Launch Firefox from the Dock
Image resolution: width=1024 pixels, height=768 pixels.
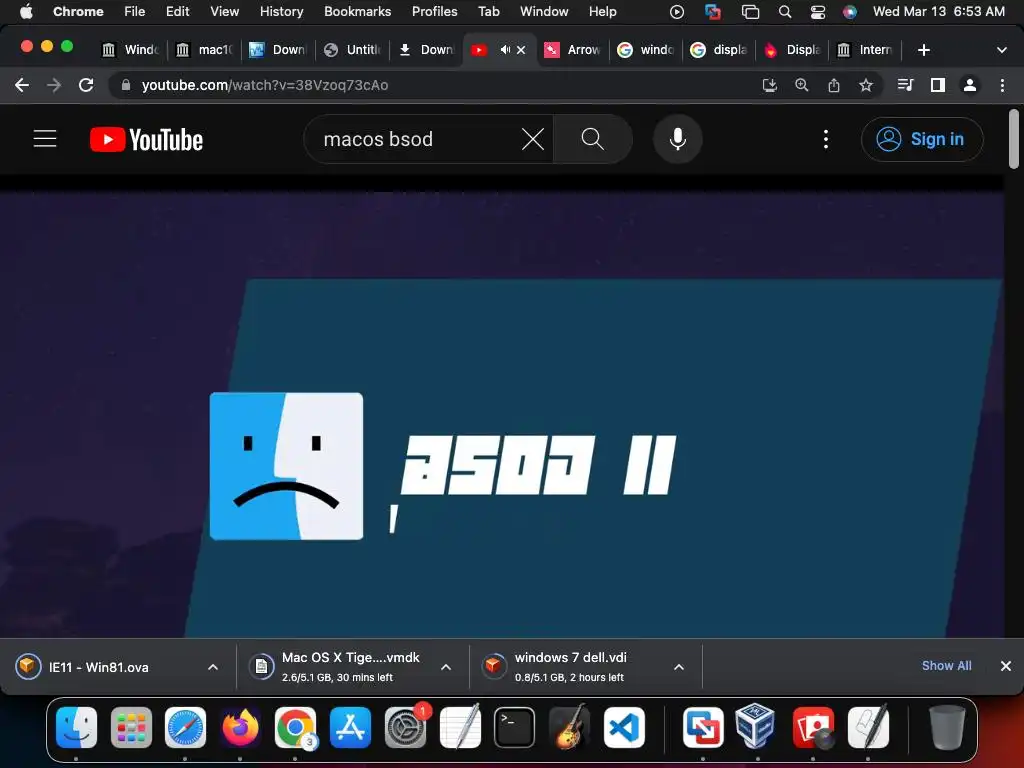(x=240, y=727)
